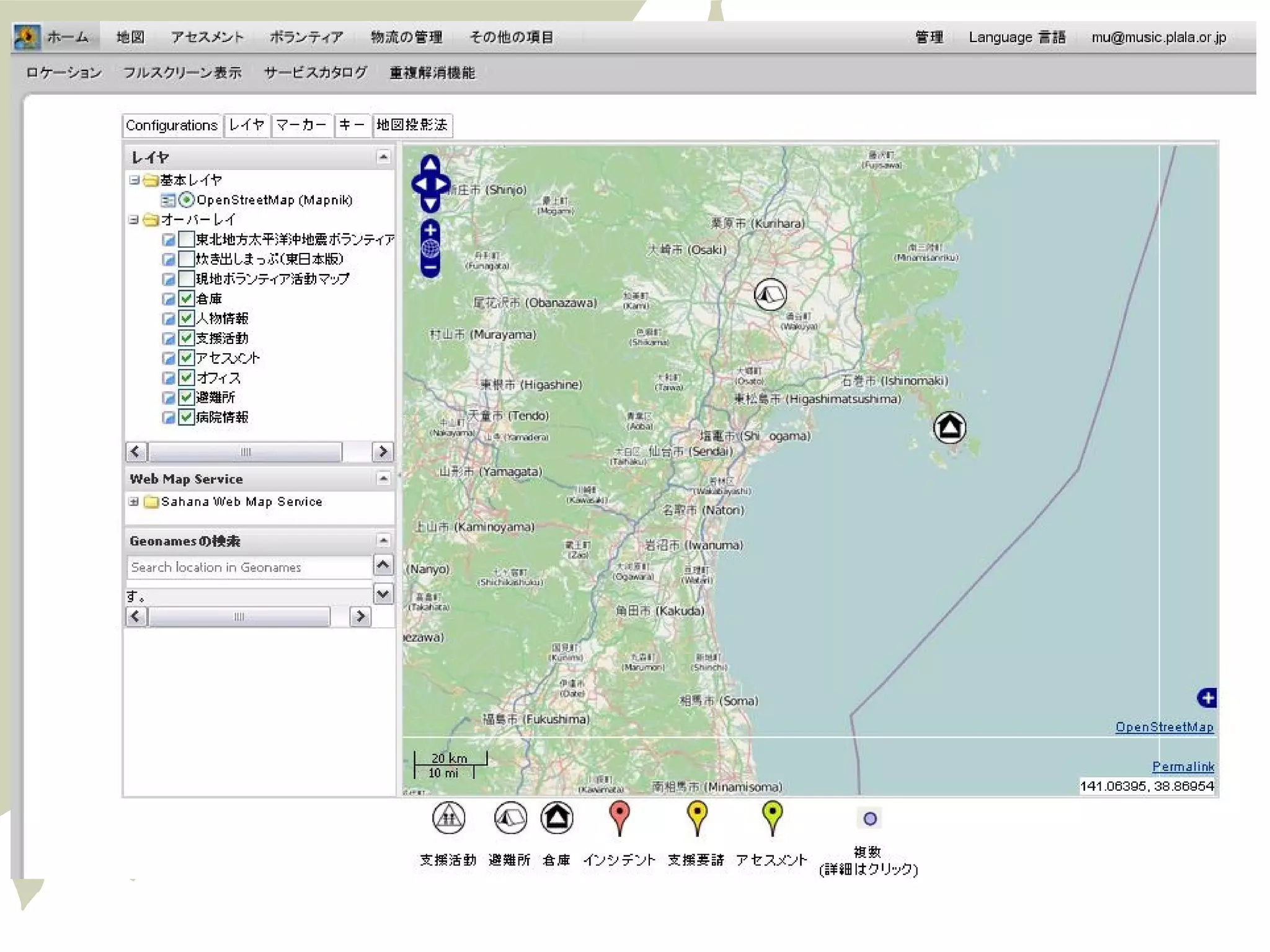Click the globe zoom-to-extent icon
Screen dimensions: 1270x952
(x=430, y=249)
